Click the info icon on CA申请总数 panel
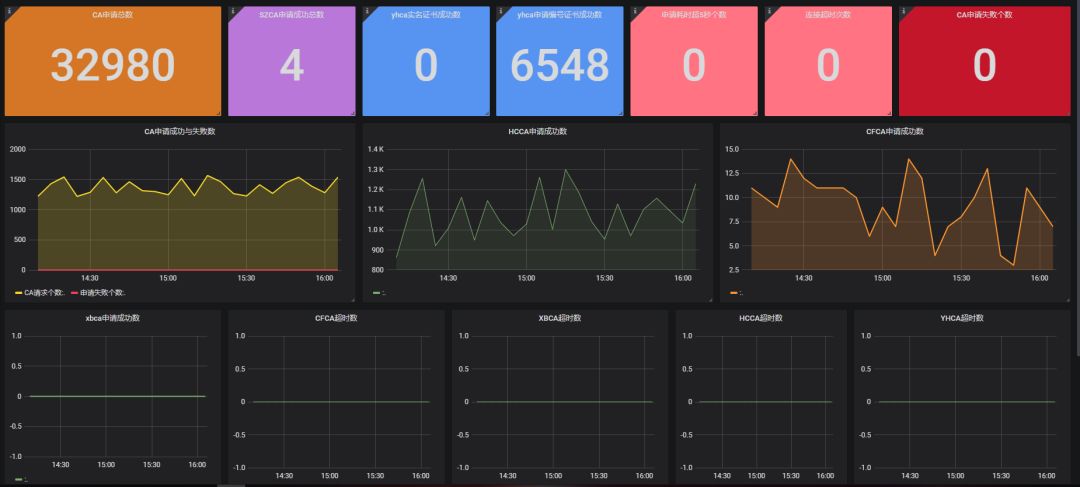The height and width of the screenshot is (487, 1080). (x=9, y=11)
